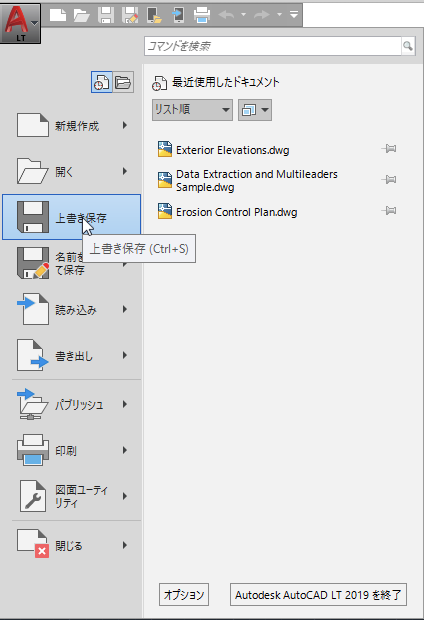Show open documents view toggle

(123, 82)
